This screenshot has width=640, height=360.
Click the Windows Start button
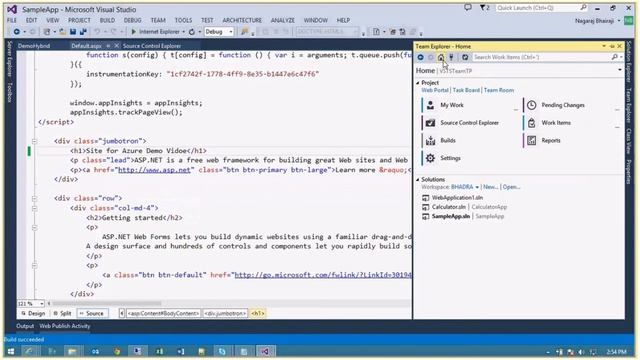tap(11, 351)
